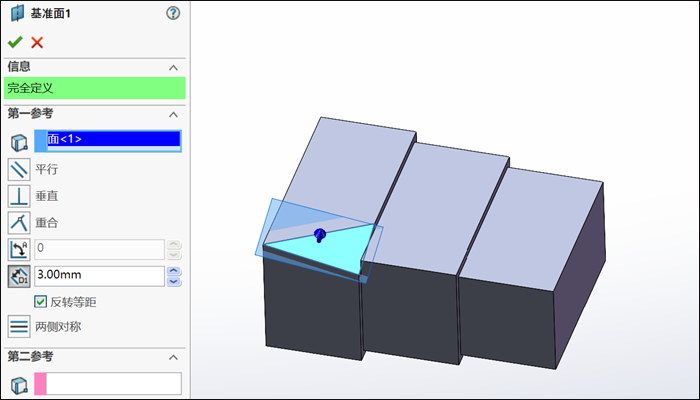700x400 pixels.
Task: Collapse the 第二参考 section
Action: click(x=173, y=358)
